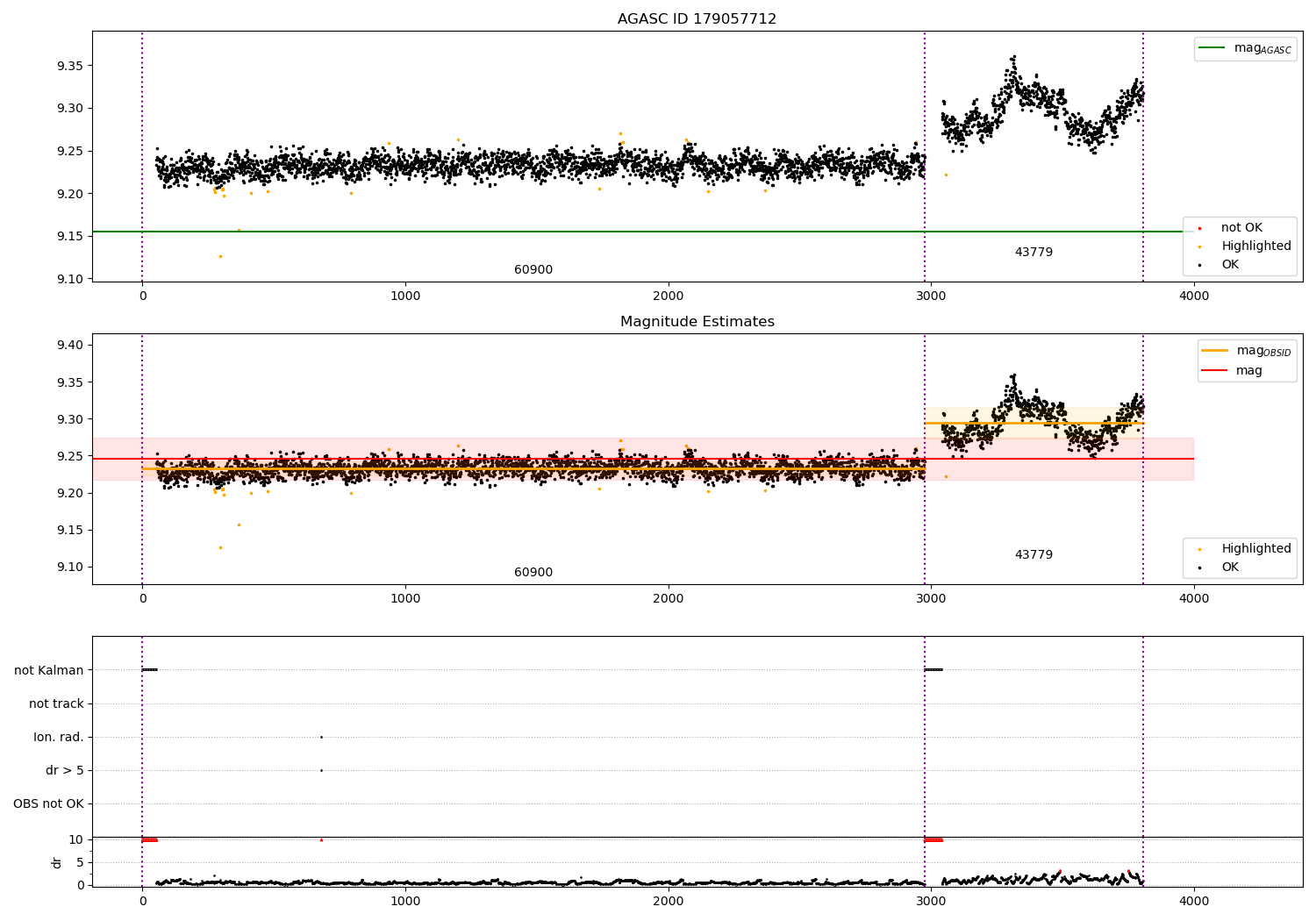
Task: Click 'Highlighted' legend entry in AGASC ID plot
Action: coord(1256,246)
